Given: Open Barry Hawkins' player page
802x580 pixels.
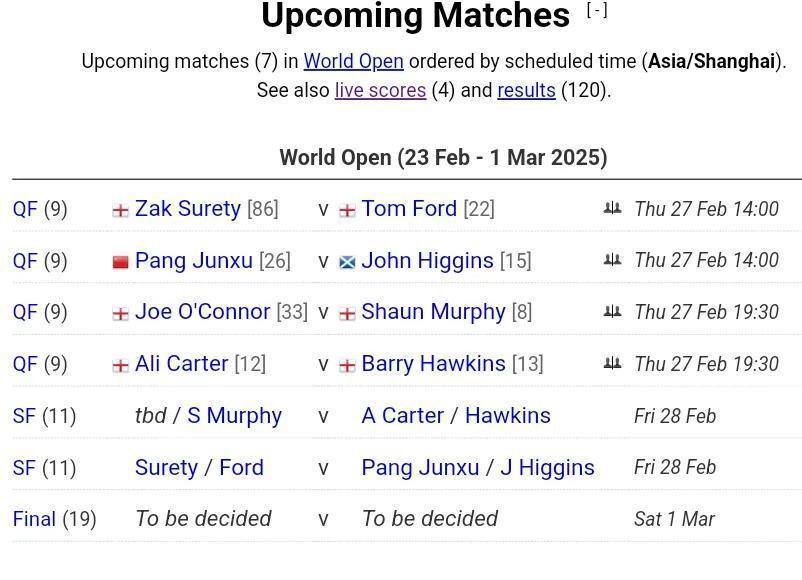Looking at the screenshot, I should [x=433, y=364].
